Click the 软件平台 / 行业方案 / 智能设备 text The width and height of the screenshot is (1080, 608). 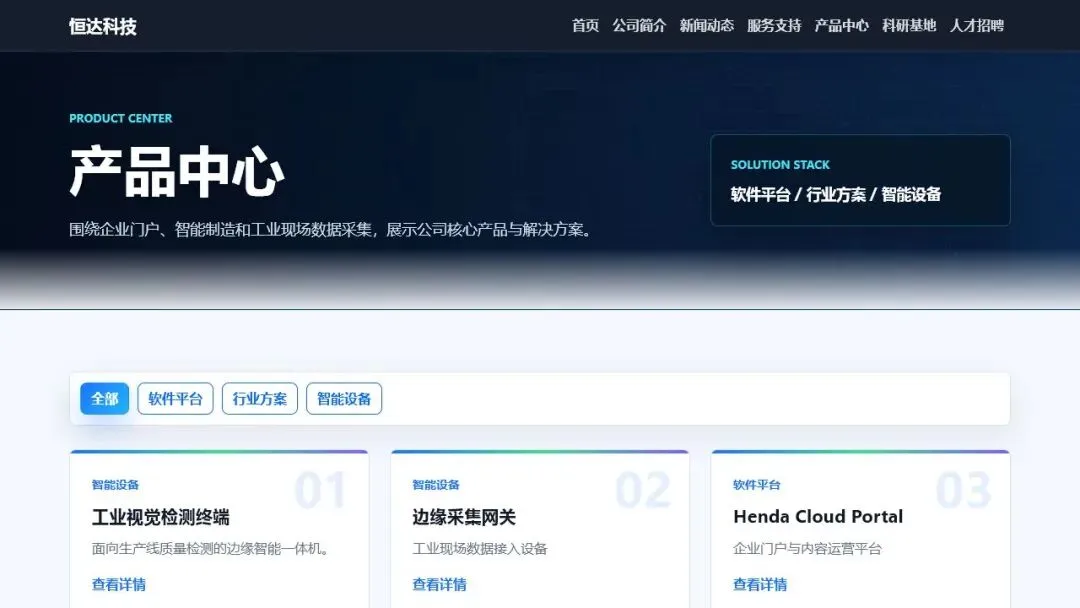[835, 195]
